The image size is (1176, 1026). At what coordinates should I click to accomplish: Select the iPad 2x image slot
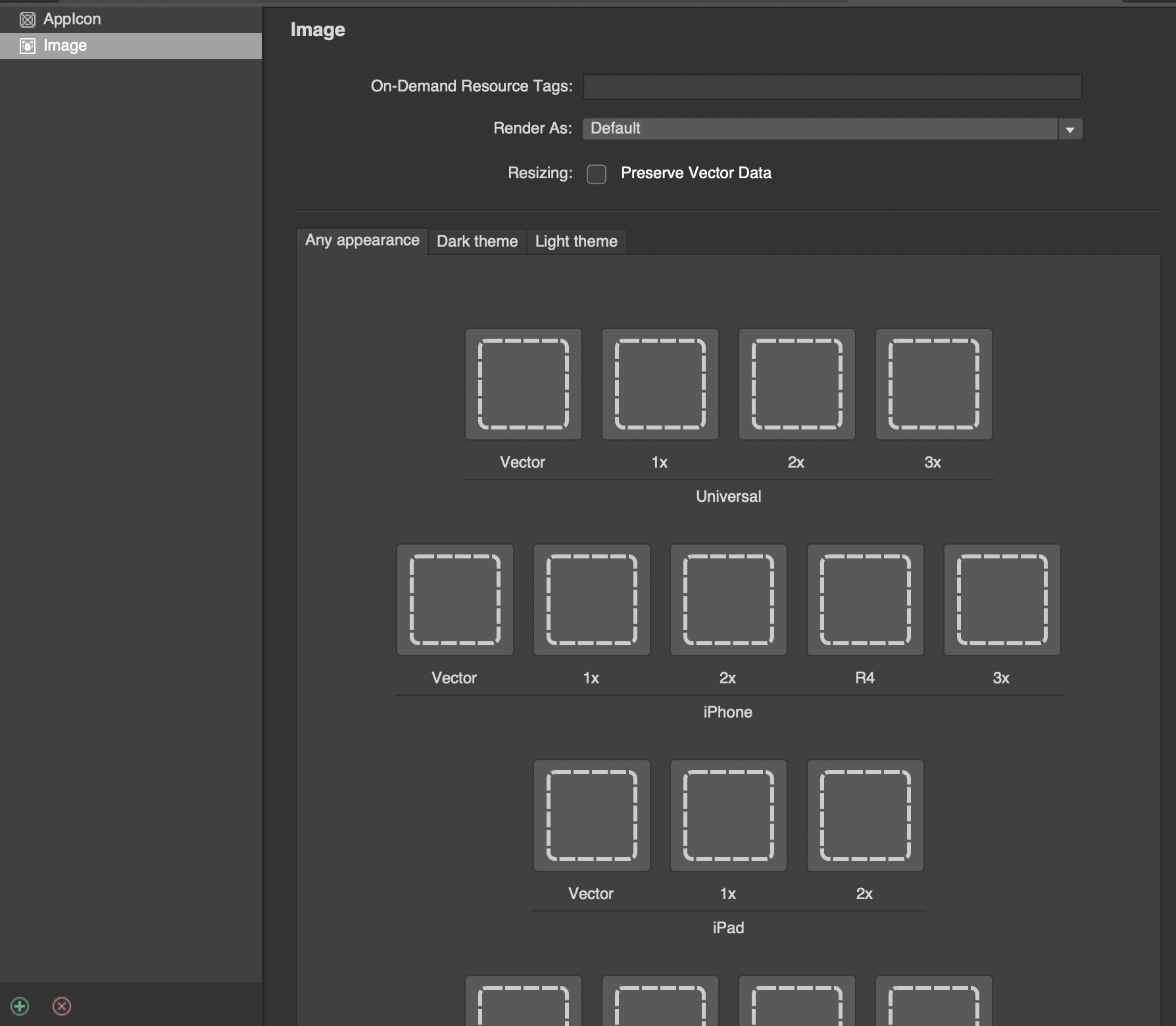866,816
